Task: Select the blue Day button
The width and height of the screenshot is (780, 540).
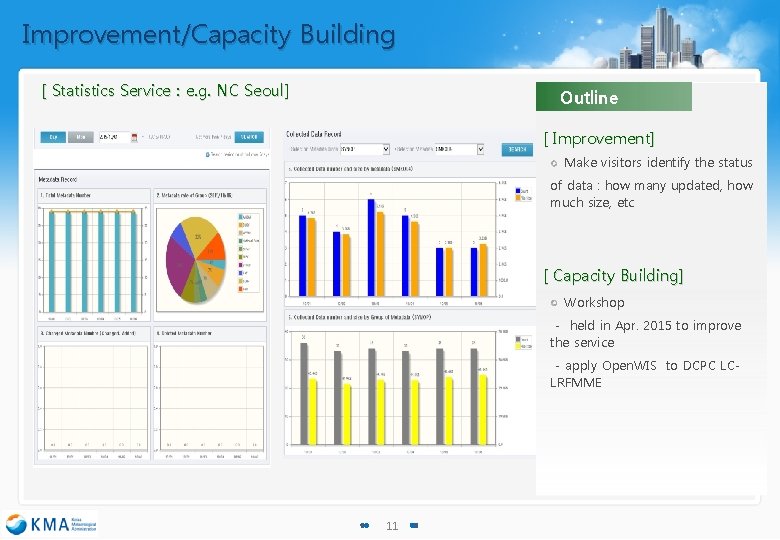Action: click(53, 137)
